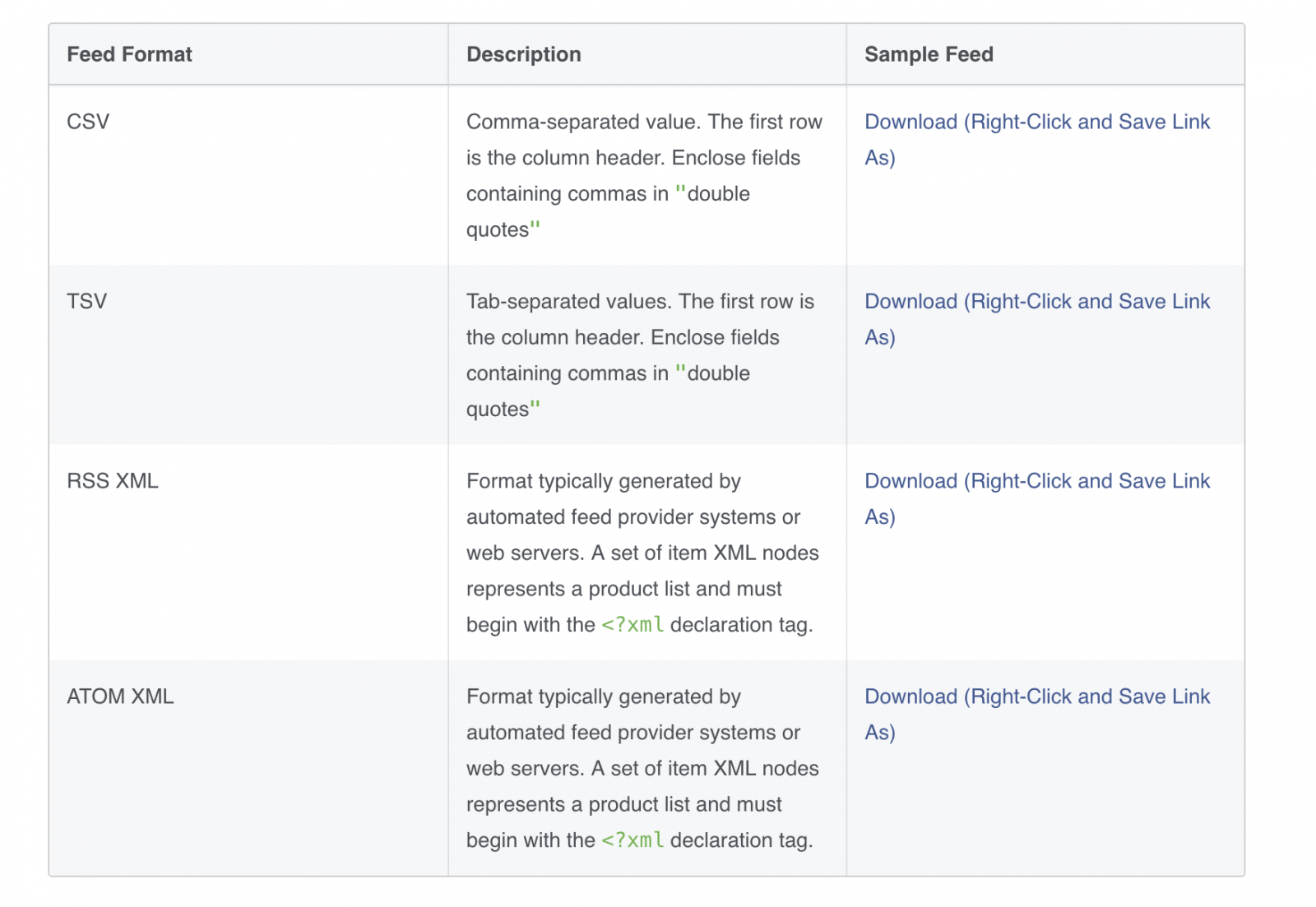
Task: Click the Feed Format column header
Action: pos(129,54)
